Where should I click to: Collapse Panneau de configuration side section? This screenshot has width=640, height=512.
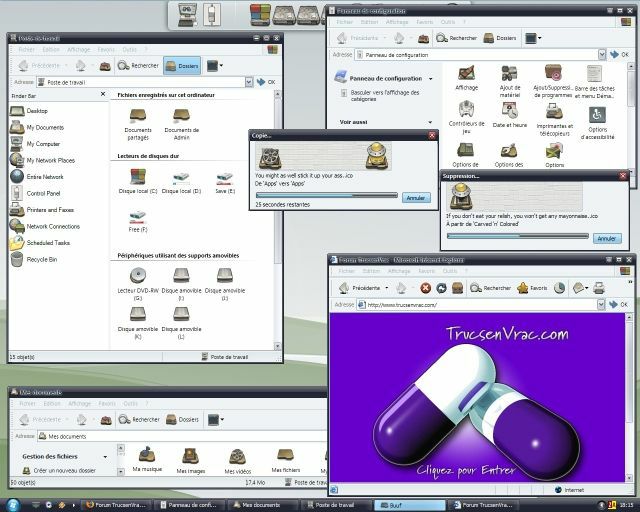tap(431, 78)
